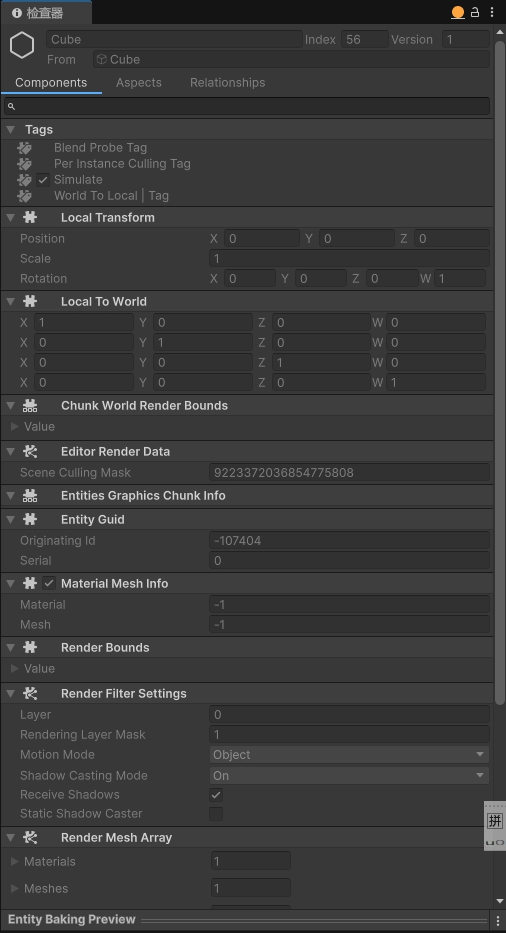Open the Entity Baking Preview options menu

498,919
